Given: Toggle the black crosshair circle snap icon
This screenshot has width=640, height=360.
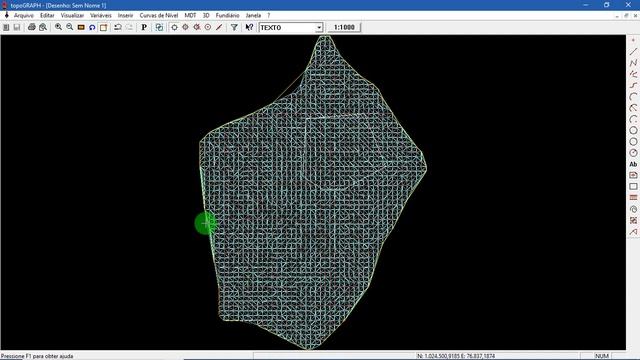Looking at the screenshot, I should [x=174, y=27].
